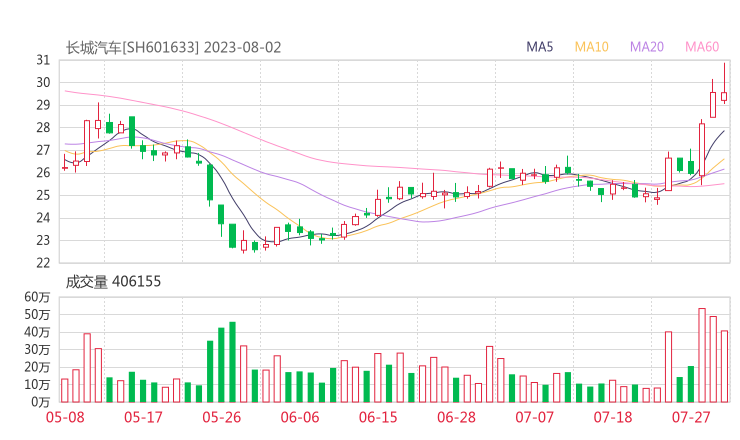
Task: Click the 40万 volume axis label
Action: (37, 332)
